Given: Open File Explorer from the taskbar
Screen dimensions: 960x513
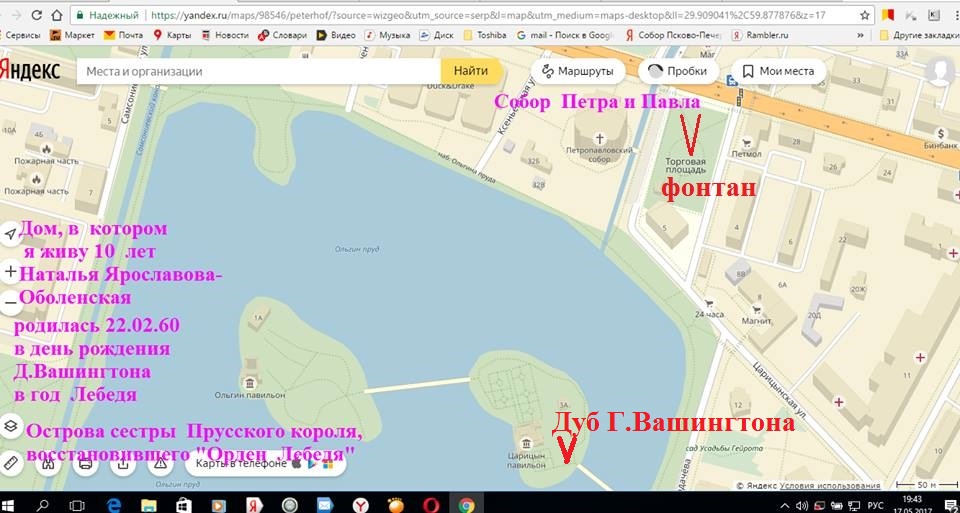Looking at the screenshot, I should (x=149, y=505).
